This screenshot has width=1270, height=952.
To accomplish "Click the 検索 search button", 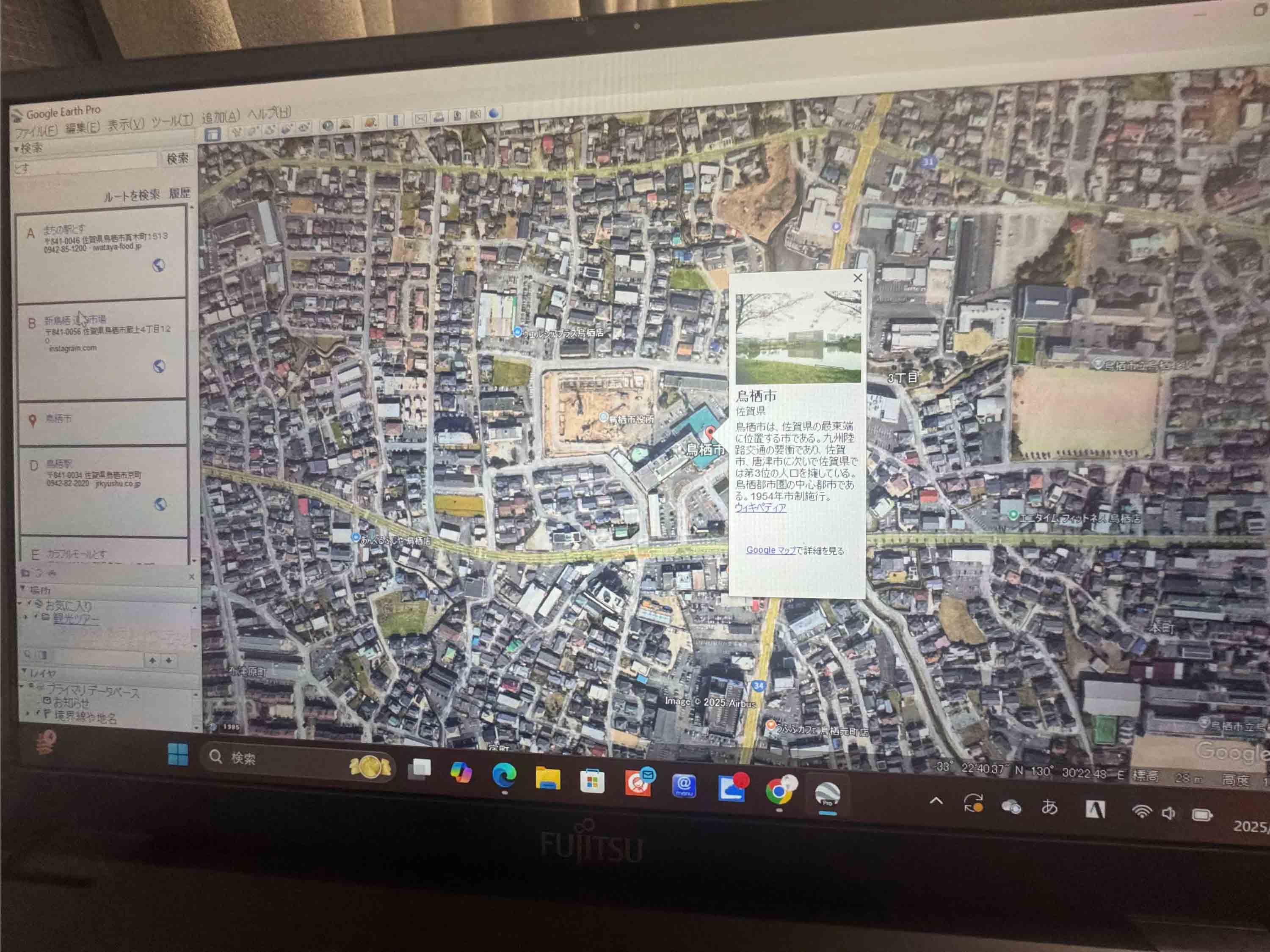I will (x=177, y=159).
